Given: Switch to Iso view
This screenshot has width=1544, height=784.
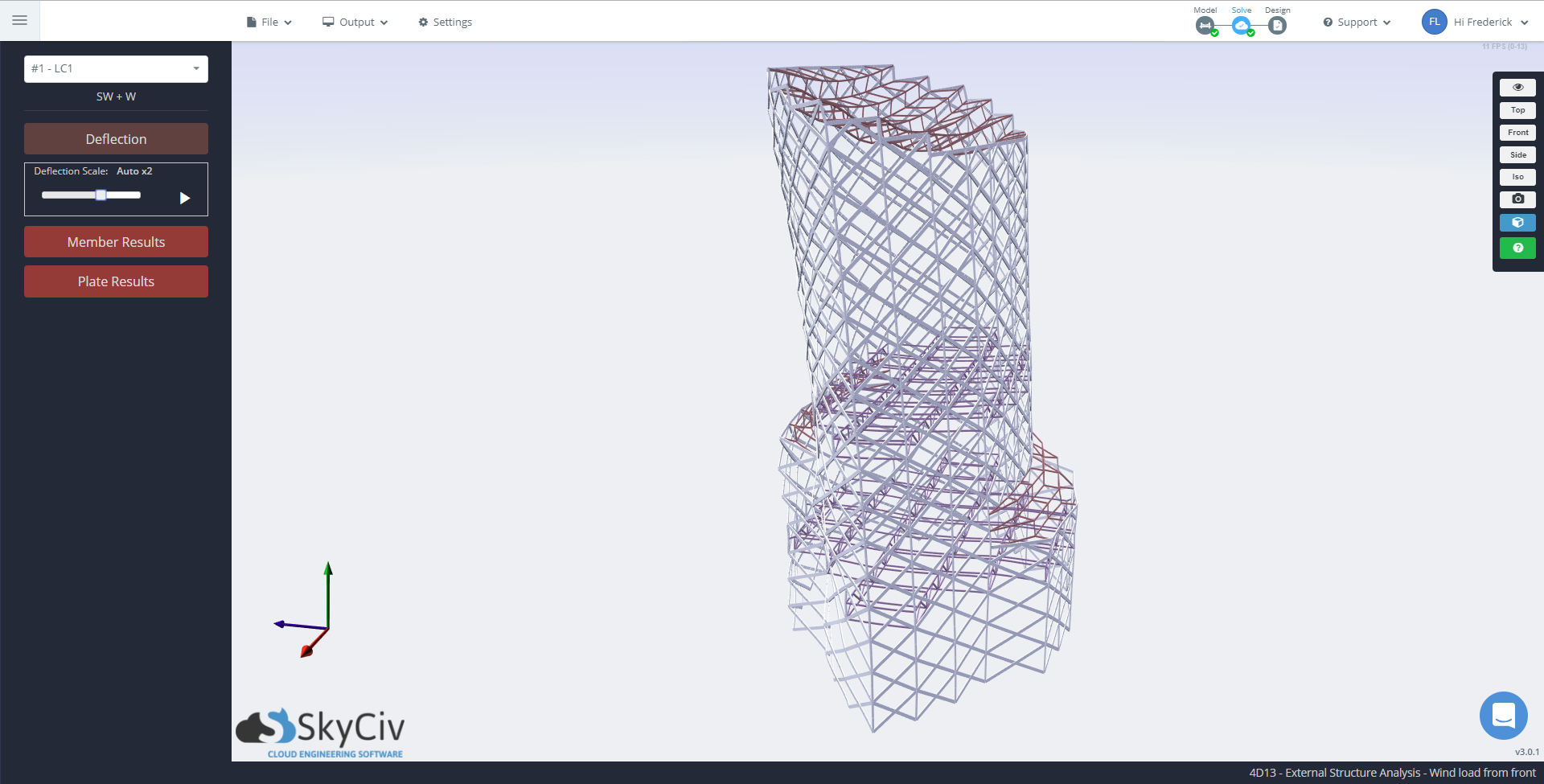Looking at the screenshot, I should click(x=1517, y=177).
